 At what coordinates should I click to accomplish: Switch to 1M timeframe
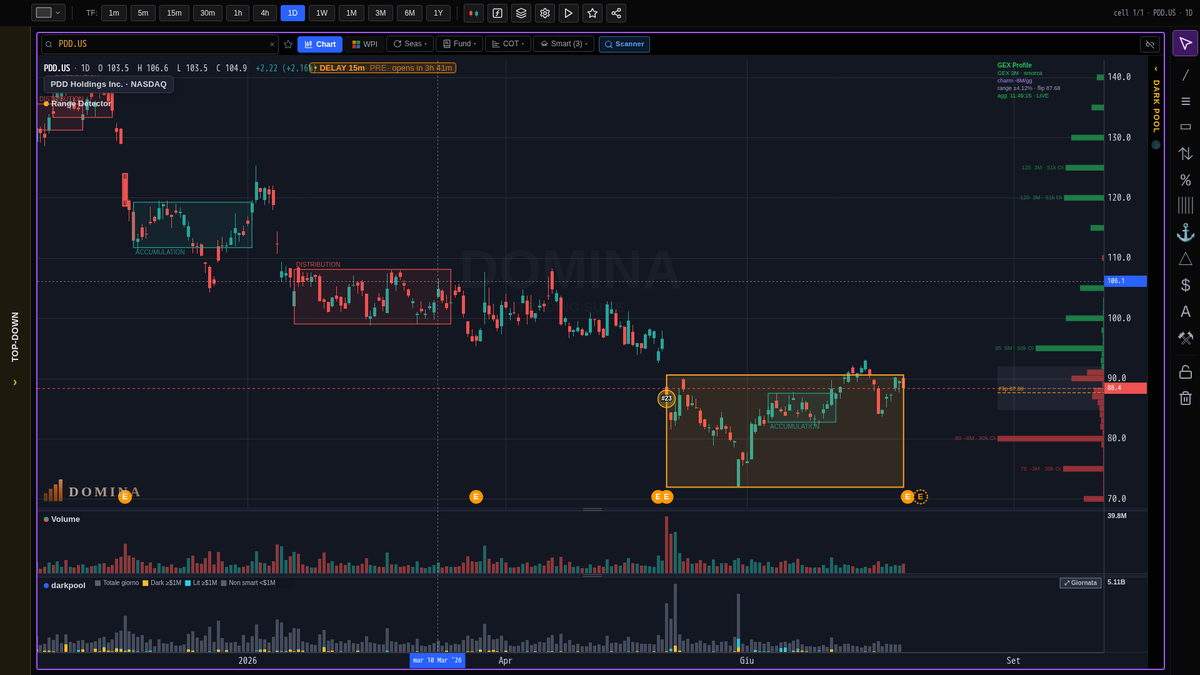click(x=352, y=13)
